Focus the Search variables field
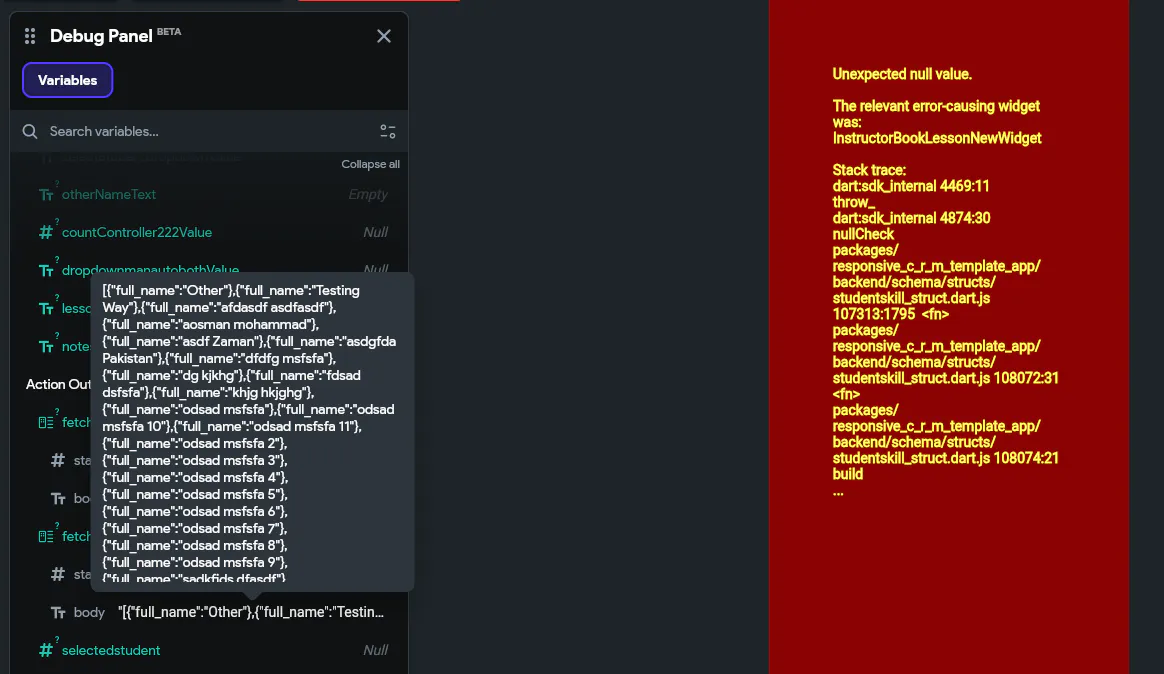The width and height of the screenshot is (1164, 674). (208, 131)
